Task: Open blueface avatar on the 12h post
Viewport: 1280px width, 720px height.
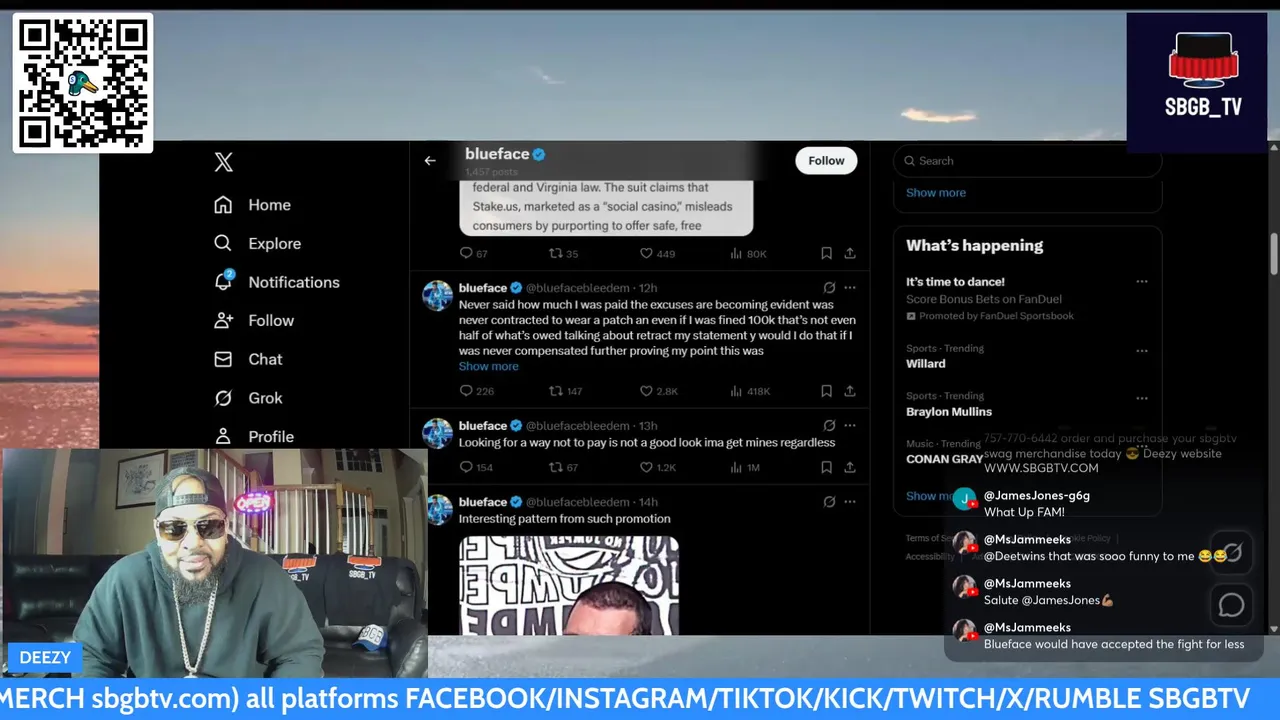Action: click(437, 296)
